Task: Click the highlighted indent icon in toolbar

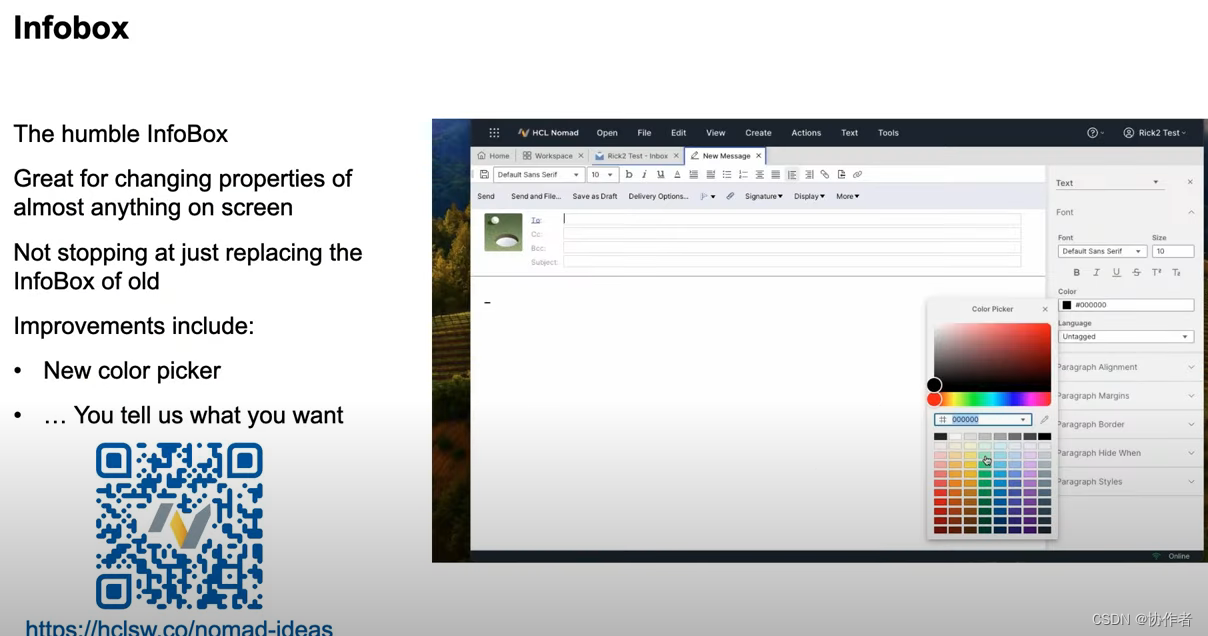Action: (792, 175)
